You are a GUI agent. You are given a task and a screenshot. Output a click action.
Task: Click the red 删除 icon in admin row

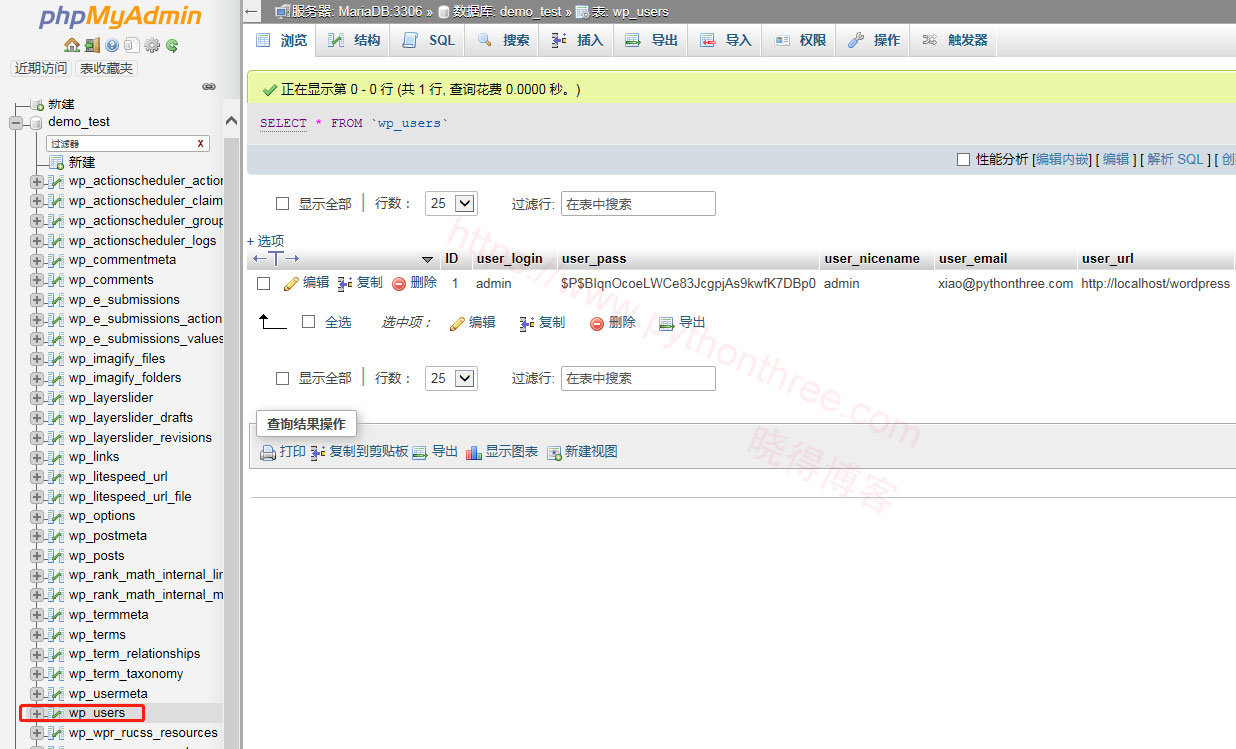(399, 283)
